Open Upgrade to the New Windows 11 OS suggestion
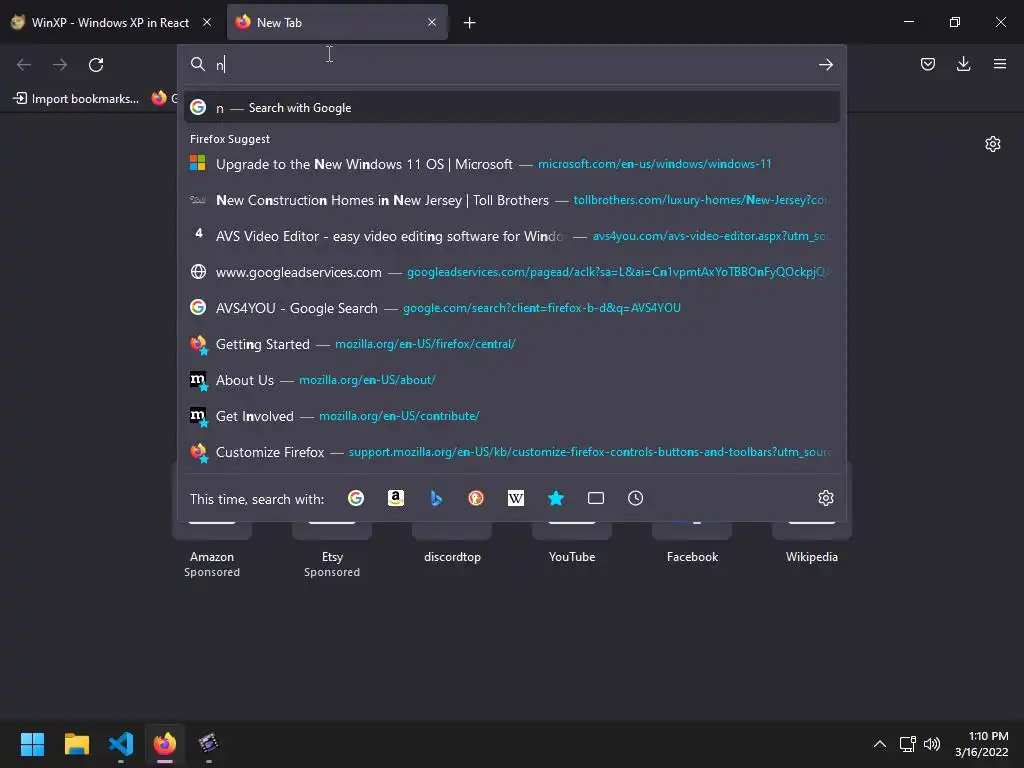The height and width of the screenshot is (768, 1024). point(512,164)
